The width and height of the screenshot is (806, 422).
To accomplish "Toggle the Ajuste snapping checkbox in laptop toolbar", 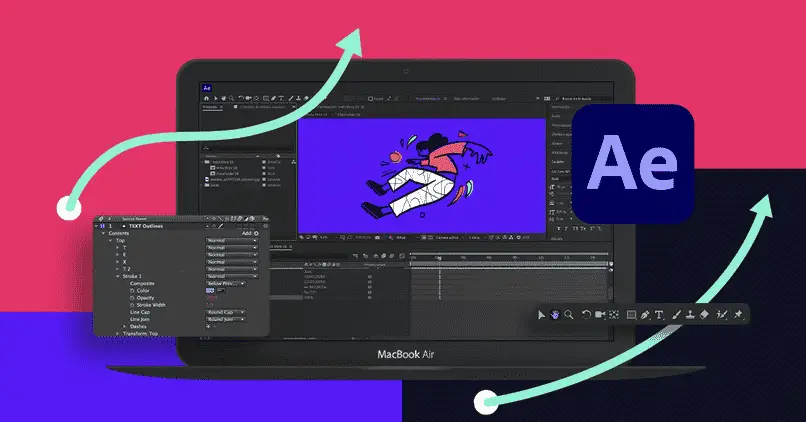I will [x=371, y=99].
